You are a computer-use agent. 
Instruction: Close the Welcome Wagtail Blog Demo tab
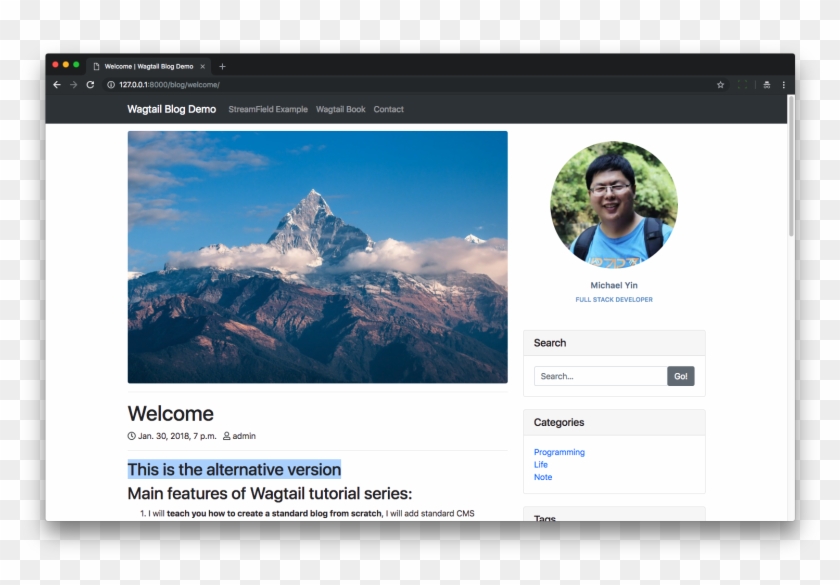[x=202, y=66]
